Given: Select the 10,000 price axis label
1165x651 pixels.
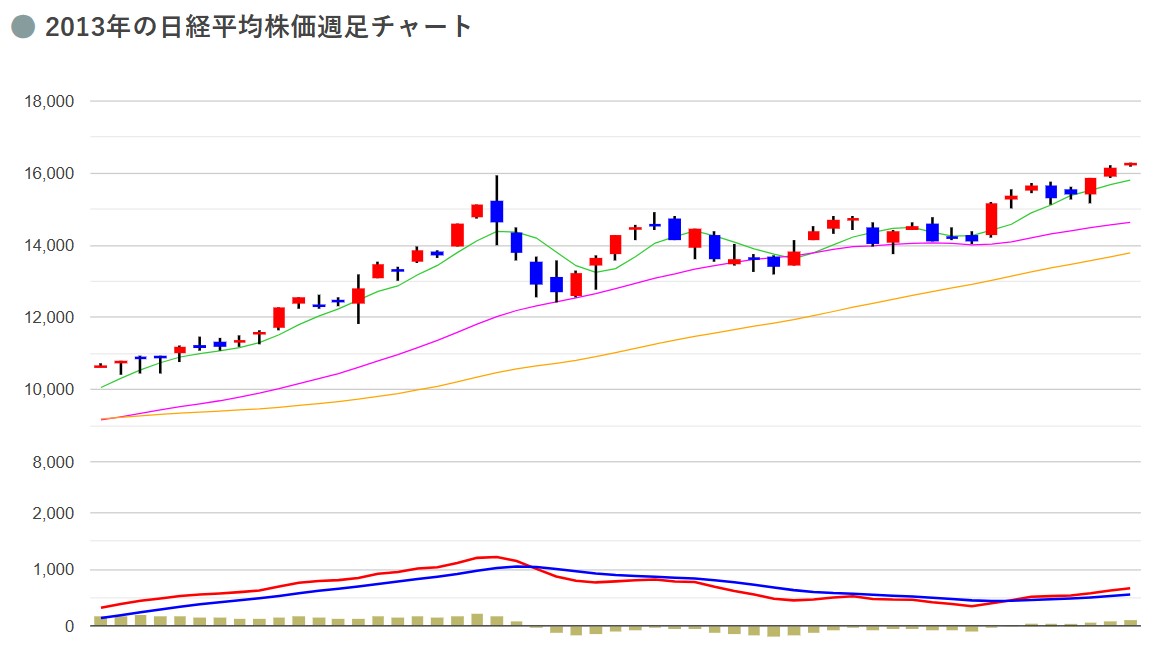Looking at the screenshot, I should click(49, 389).
